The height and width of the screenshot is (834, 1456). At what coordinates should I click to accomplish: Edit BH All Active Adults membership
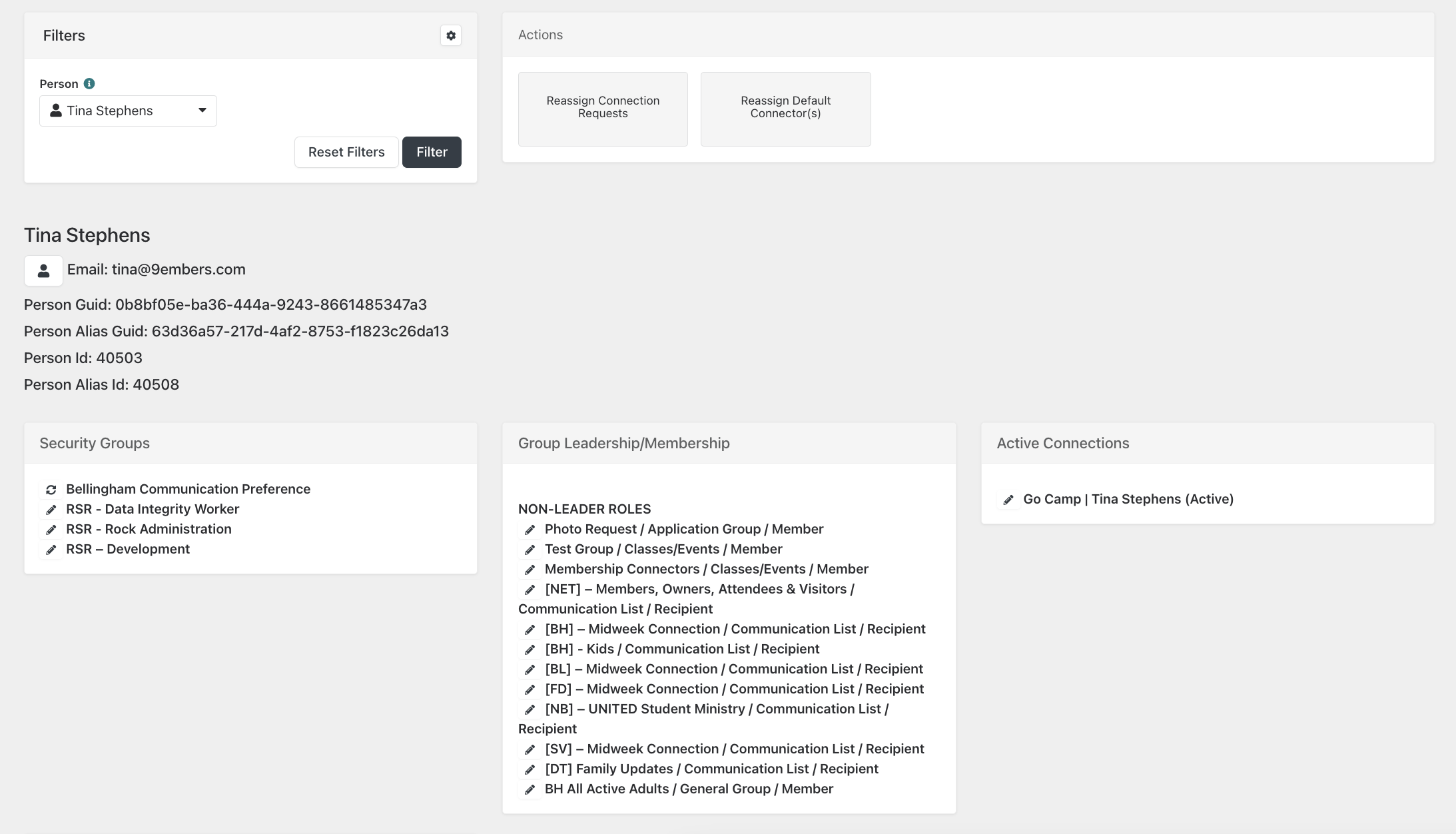(530, 789)
